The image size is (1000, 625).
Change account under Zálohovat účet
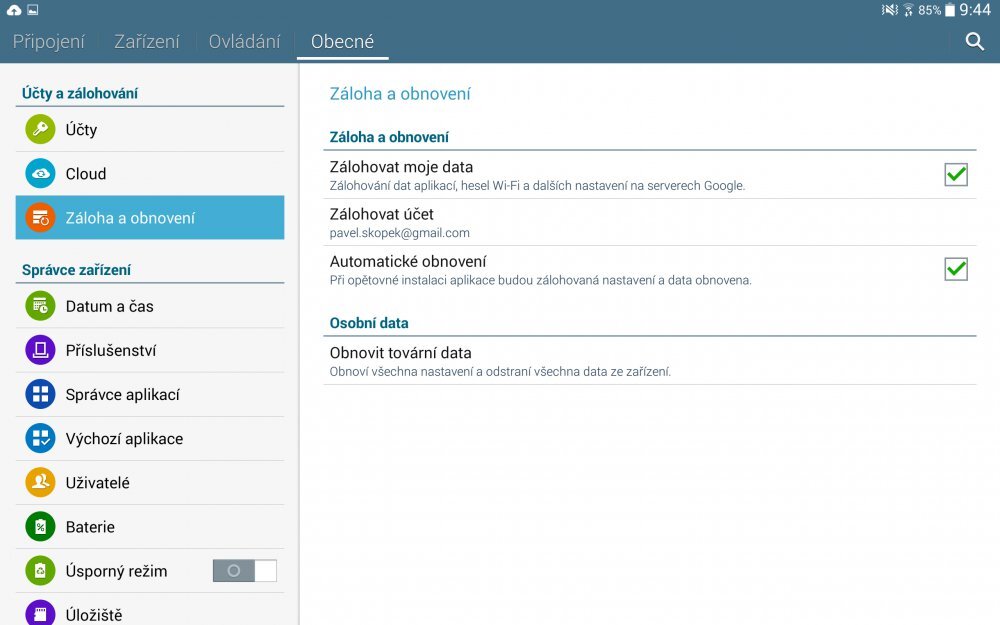[650, 220]
